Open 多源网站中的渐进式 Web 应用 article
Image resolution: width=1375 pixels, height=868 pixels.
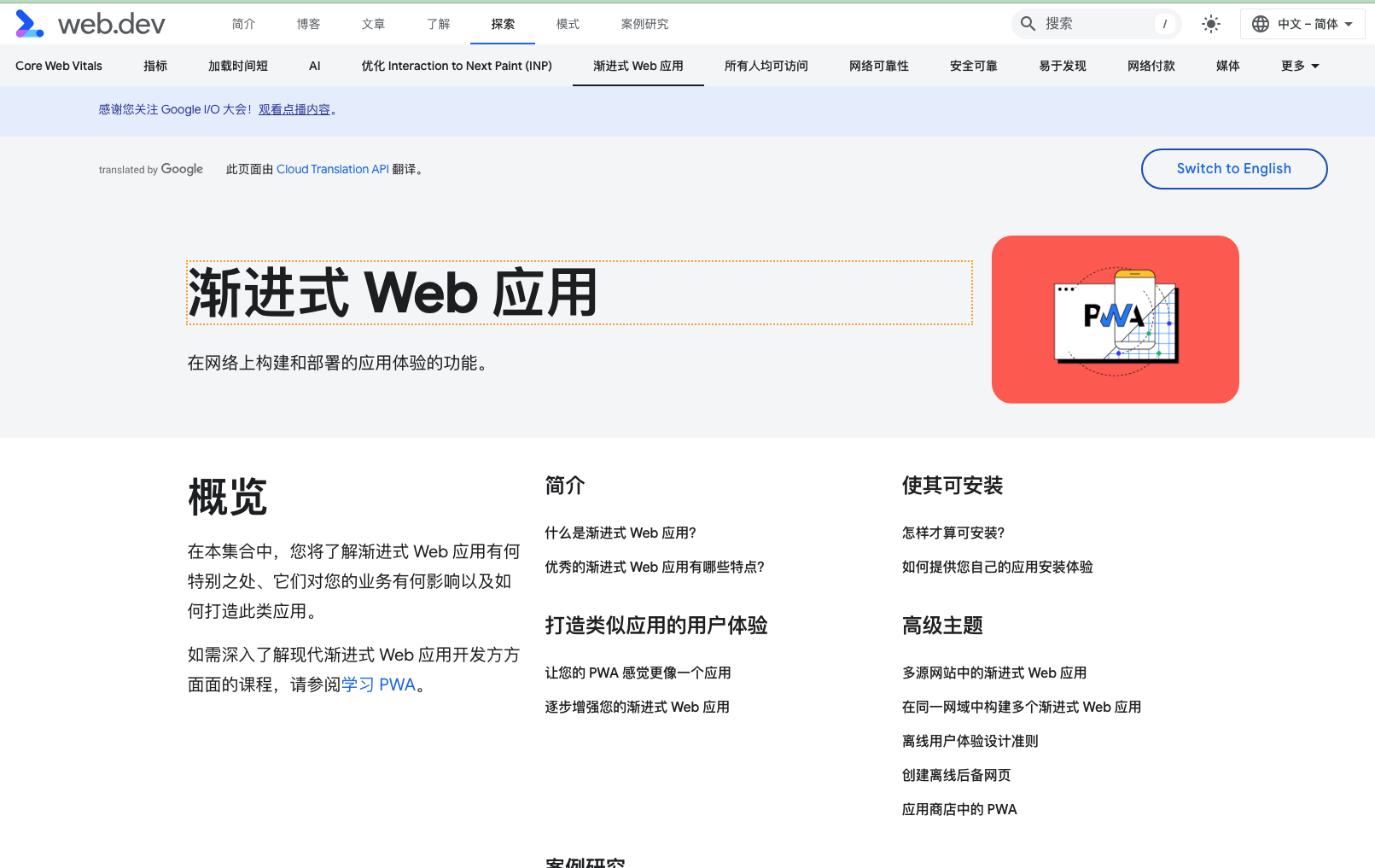point(994,673)
